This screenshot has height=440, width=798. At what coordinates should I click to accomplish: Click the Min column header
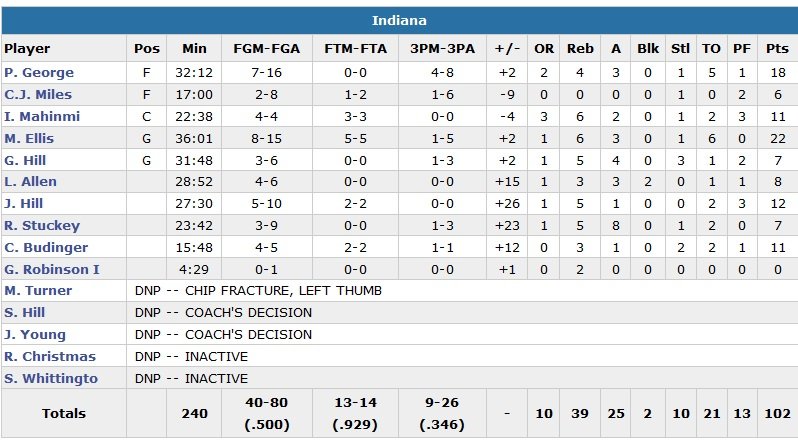tap(194, 48)
